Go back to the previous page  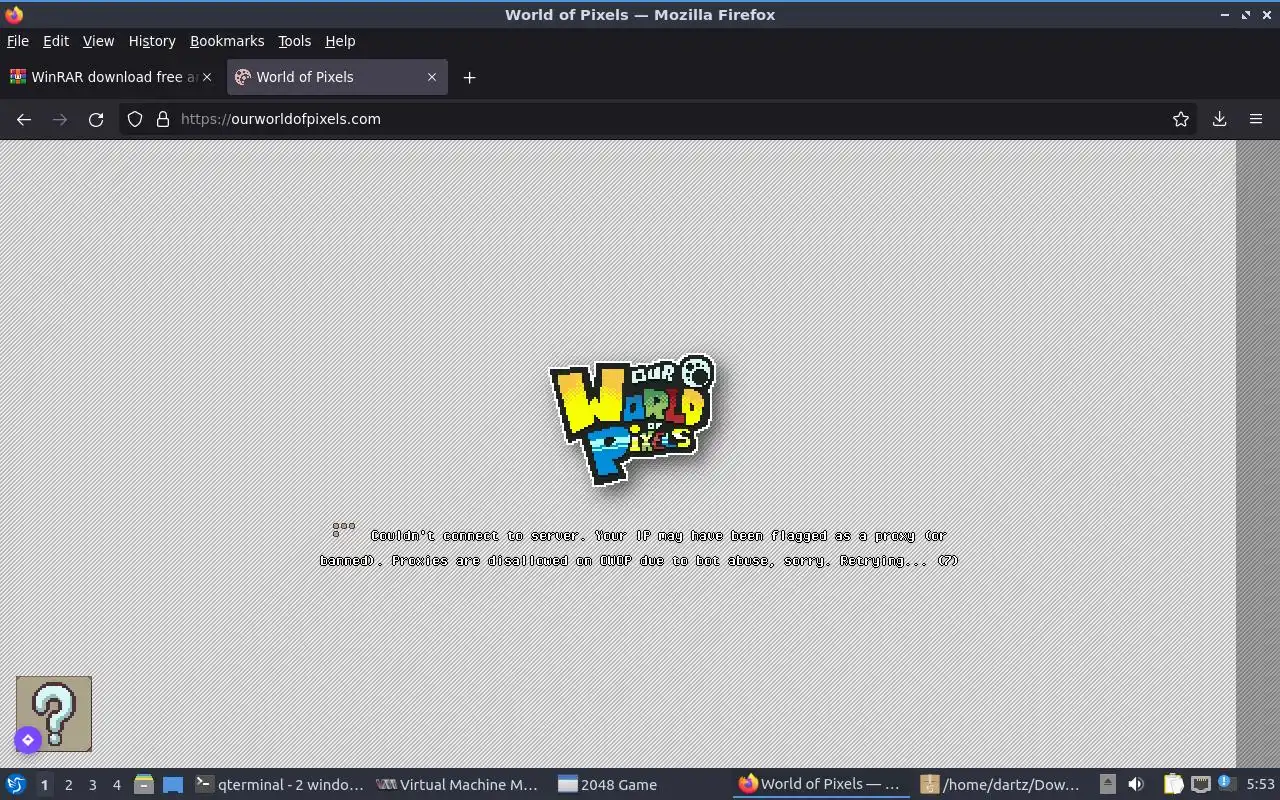(x=24, y=119)
